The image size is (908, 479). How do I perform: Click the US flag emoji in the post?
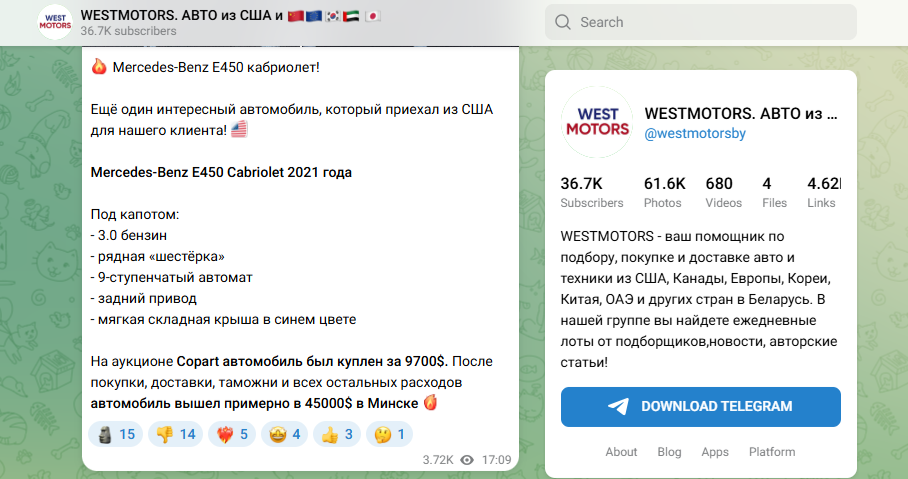click(x=239, y=129)
